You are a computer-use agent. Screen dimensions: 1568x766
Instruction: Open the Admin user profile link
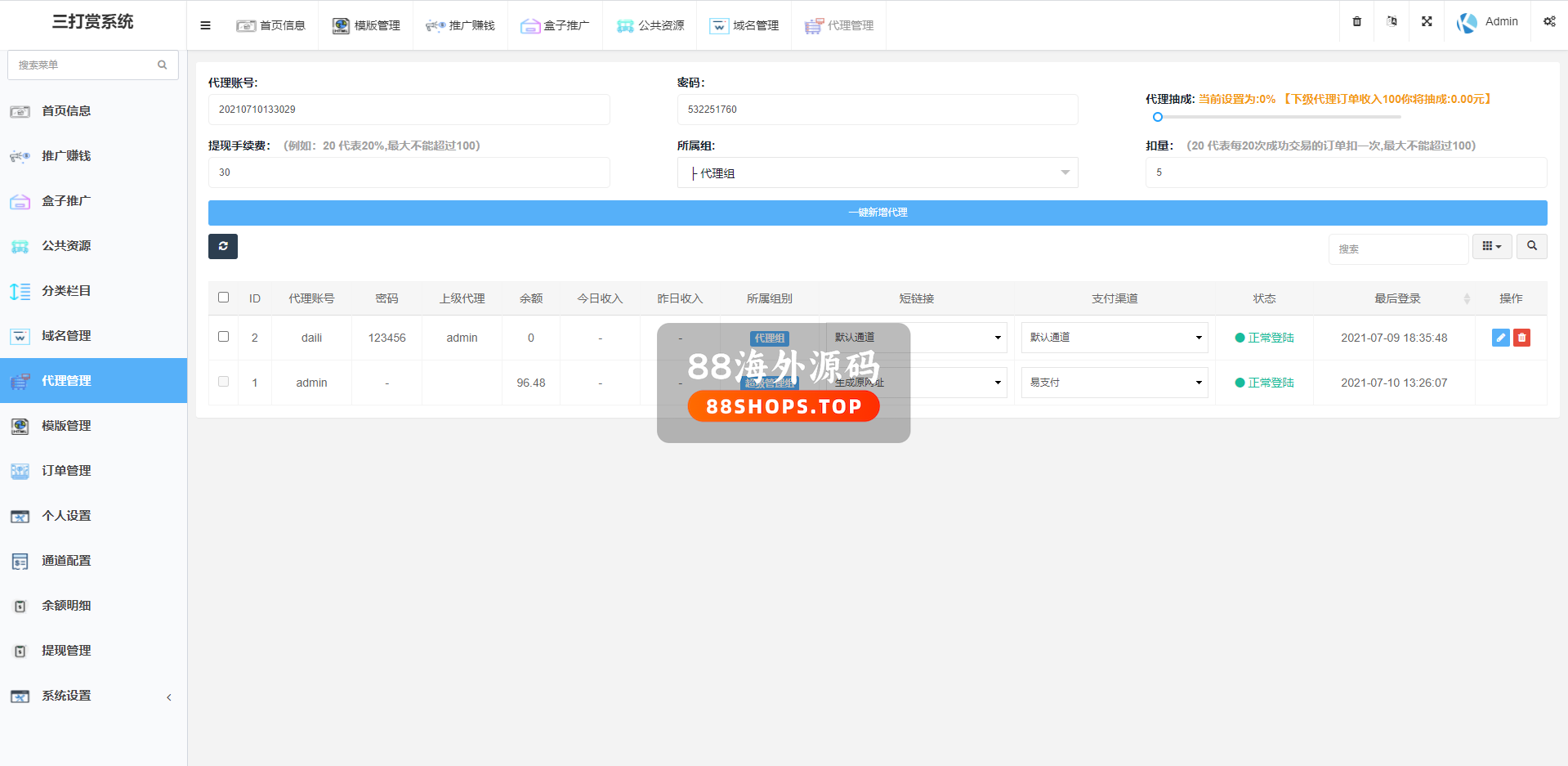1488,22
